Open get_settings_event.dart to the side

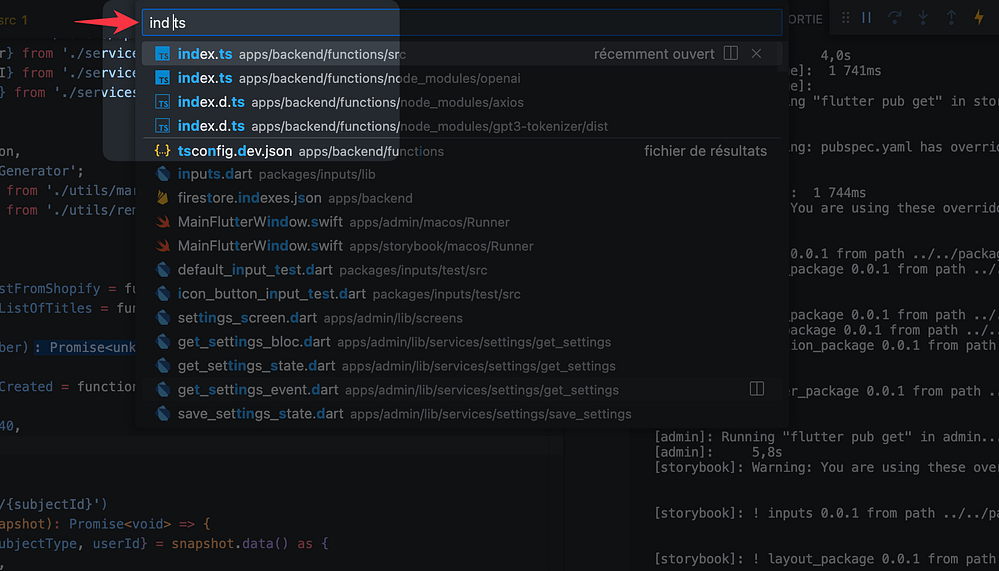click(757, 389)
